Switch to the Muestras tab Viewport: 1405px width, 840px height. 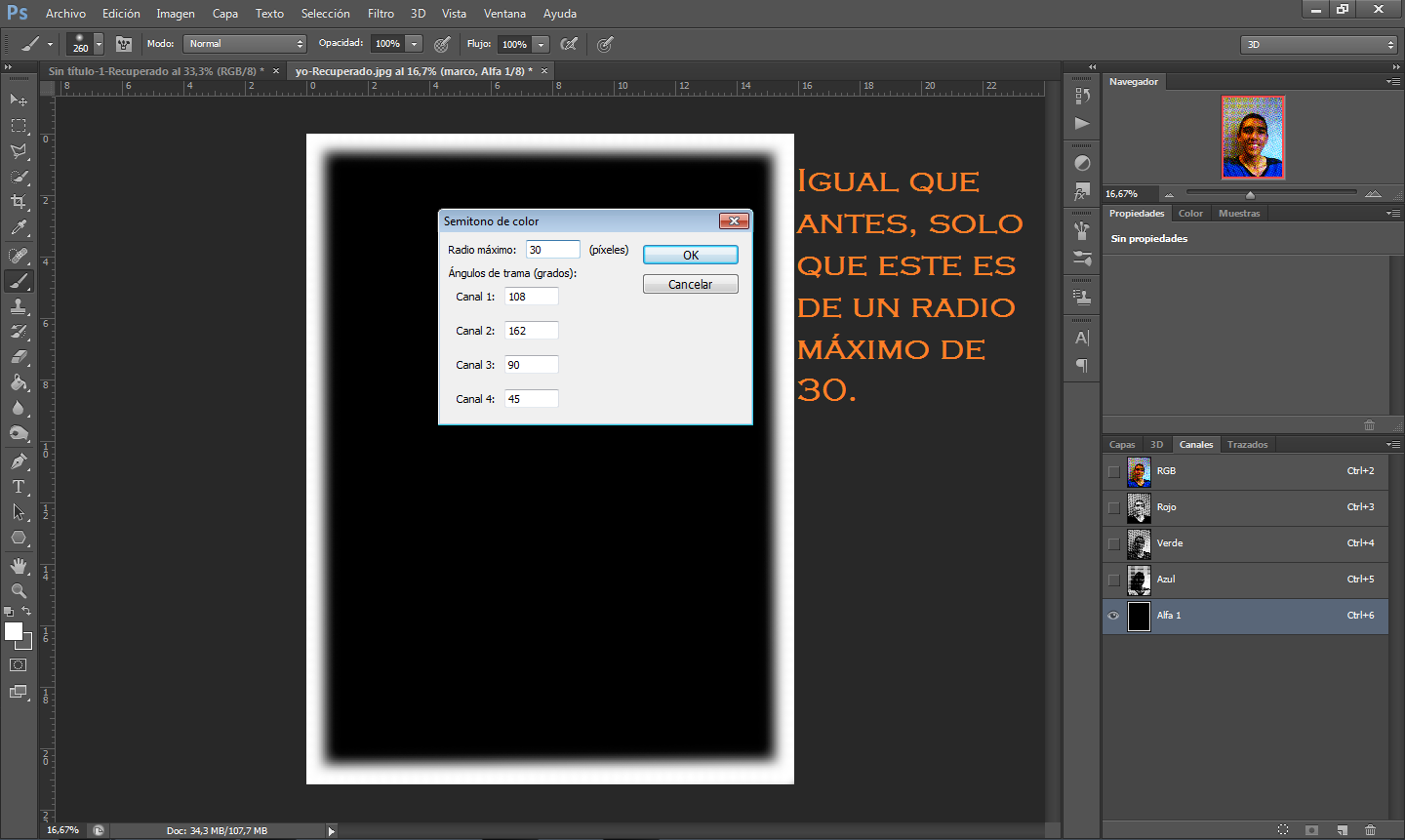[1239, 214]
